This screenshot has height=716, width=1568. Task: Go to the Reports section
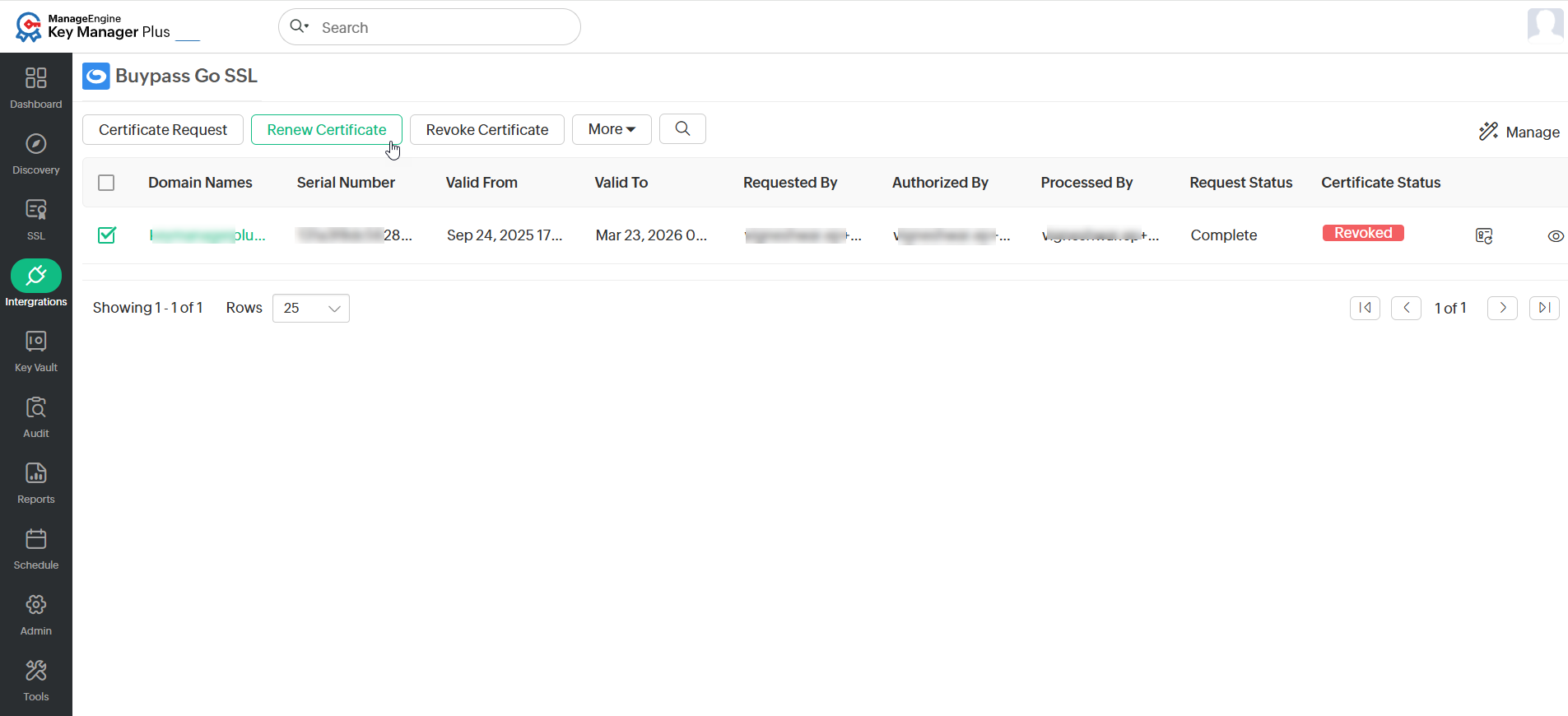[x=36, y=482]
